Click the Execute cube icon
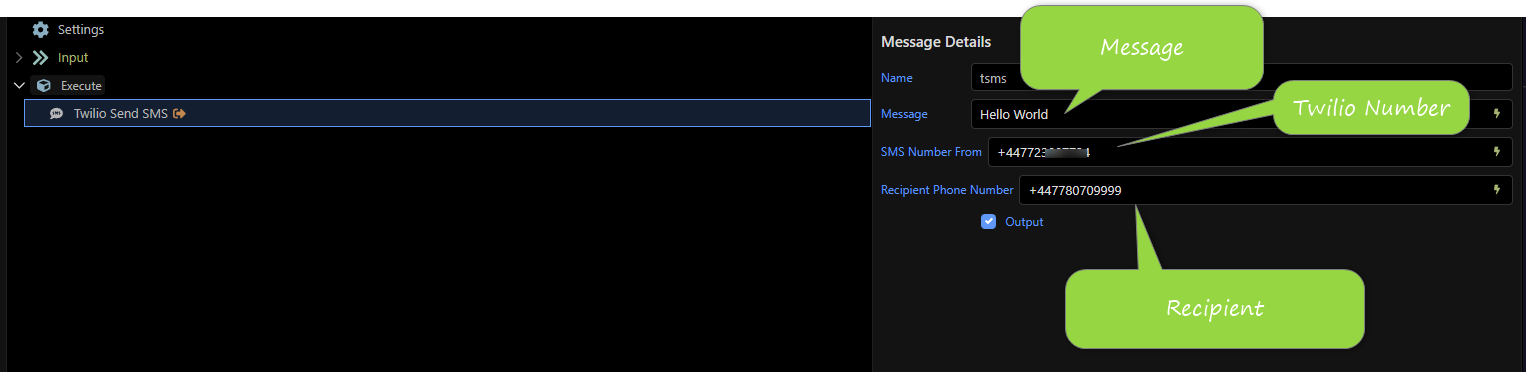This screenshot has height=372, width=1526. click(43, 86)
